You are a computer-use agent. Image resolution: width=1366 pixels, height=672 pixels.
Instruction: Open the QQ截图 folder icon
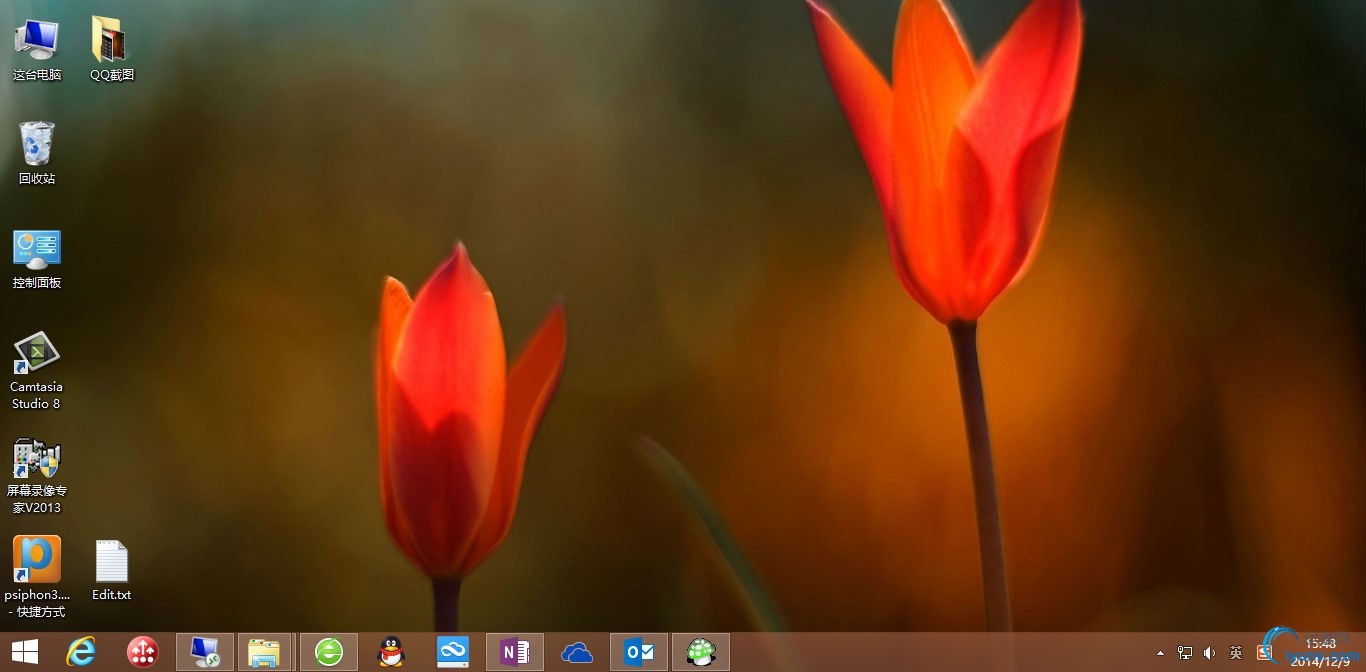coord(111,49)
